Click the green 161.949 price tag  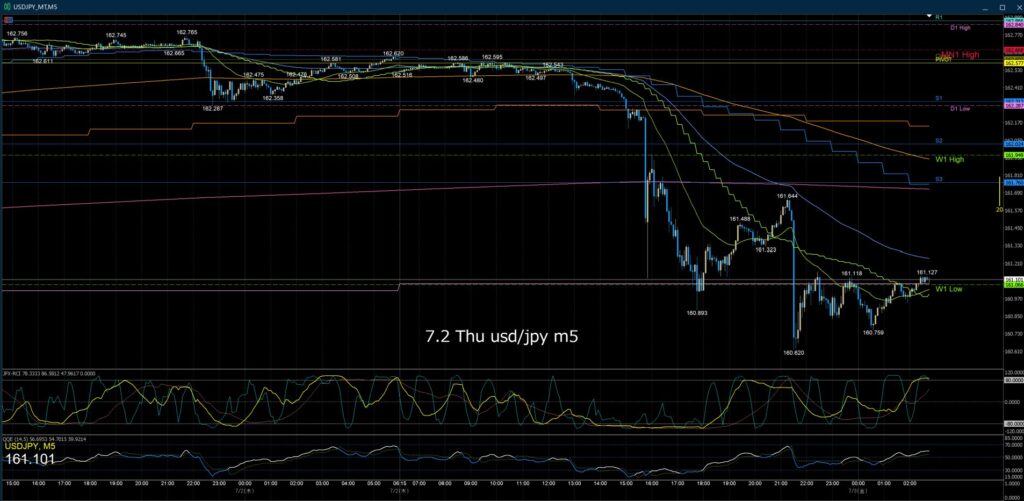point(1014,155)
